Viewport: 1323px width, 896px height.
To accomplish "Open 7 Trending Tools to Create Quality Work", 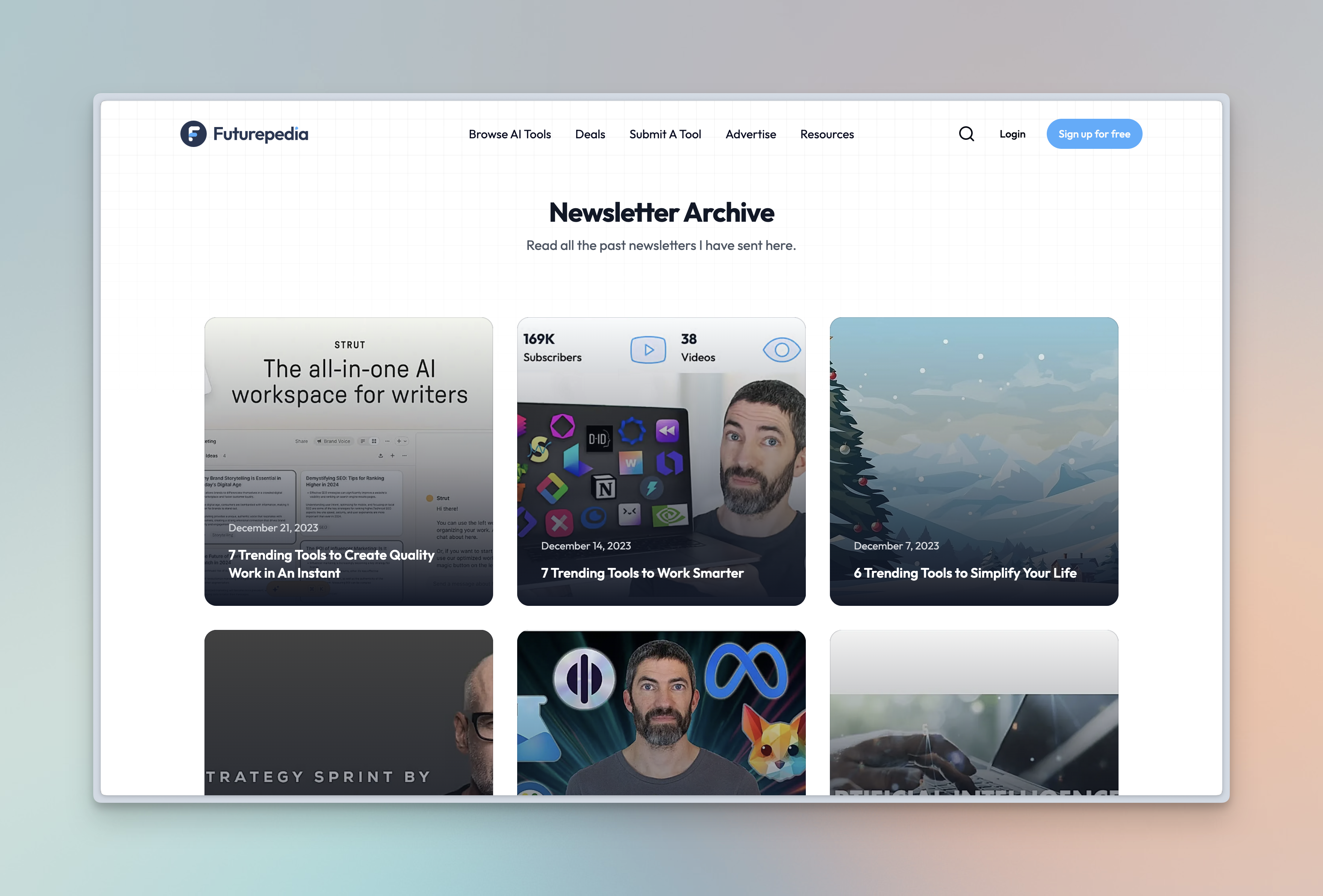I will [x=332, y=564].
